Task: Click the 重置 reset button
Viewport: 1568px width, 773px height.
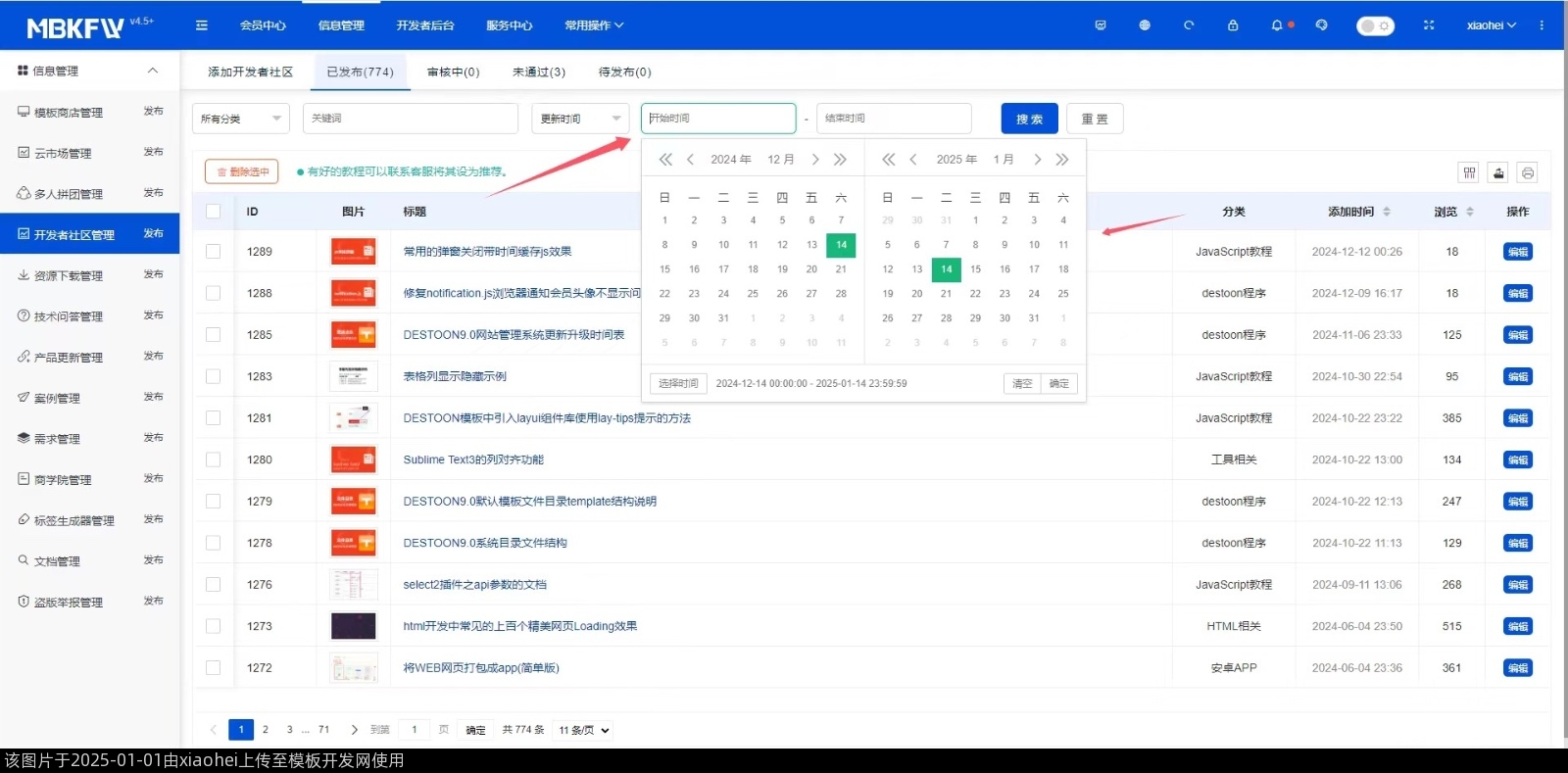Action: point(1095,119)
